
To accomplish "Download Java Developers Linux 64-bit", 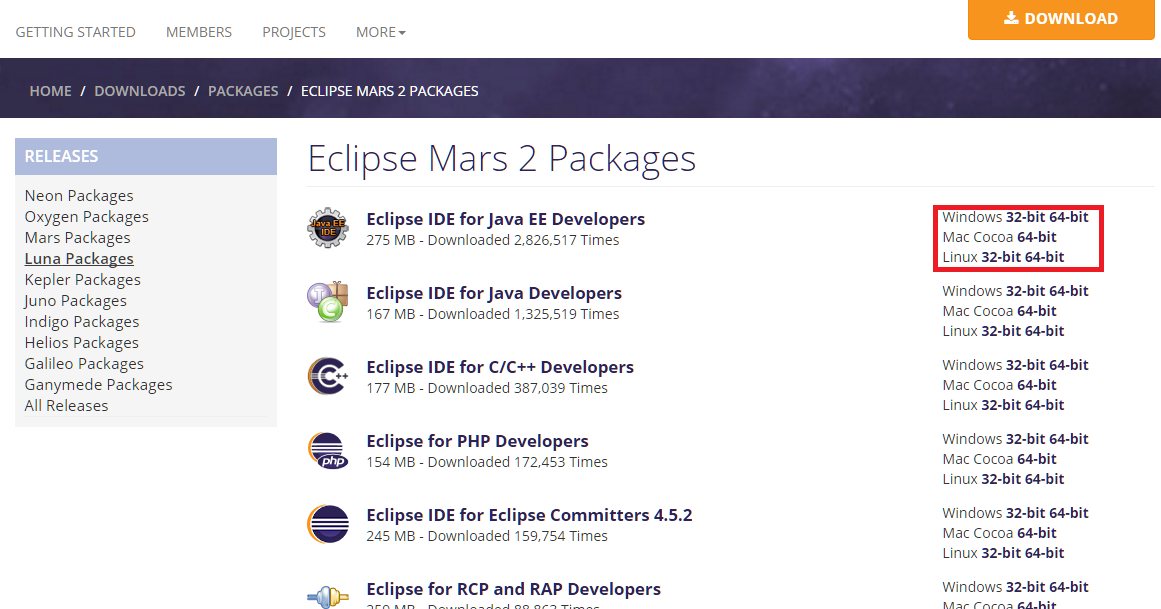I will click(1044, 331).
